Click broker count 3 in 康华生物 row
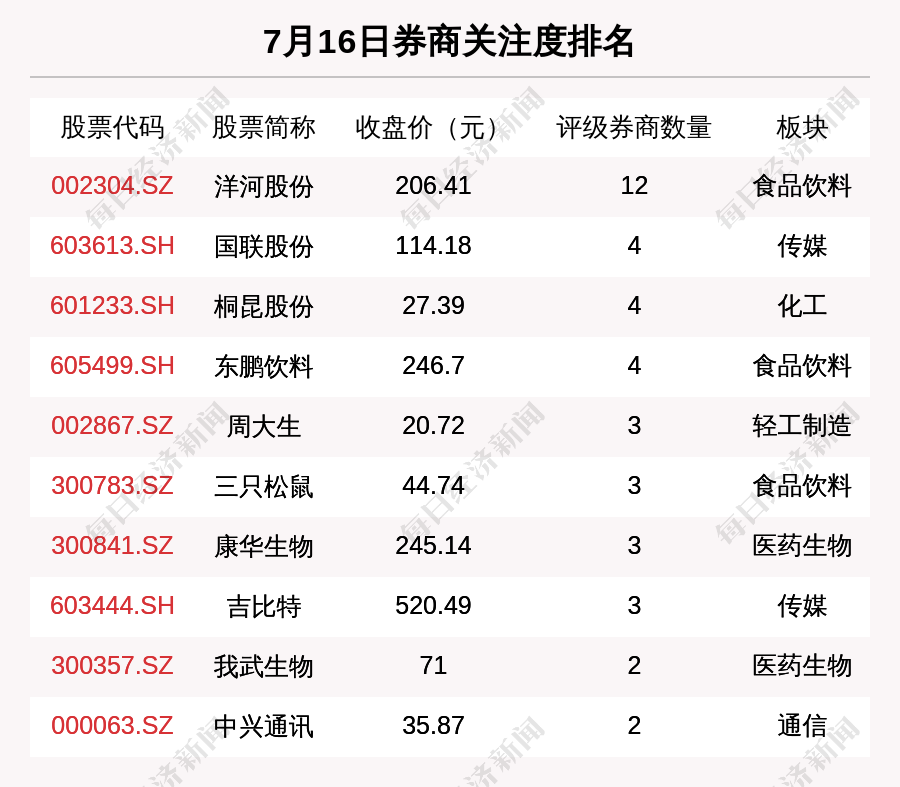Screen dimensions: 900x787 pyautogui.click(x=634, y=545)
